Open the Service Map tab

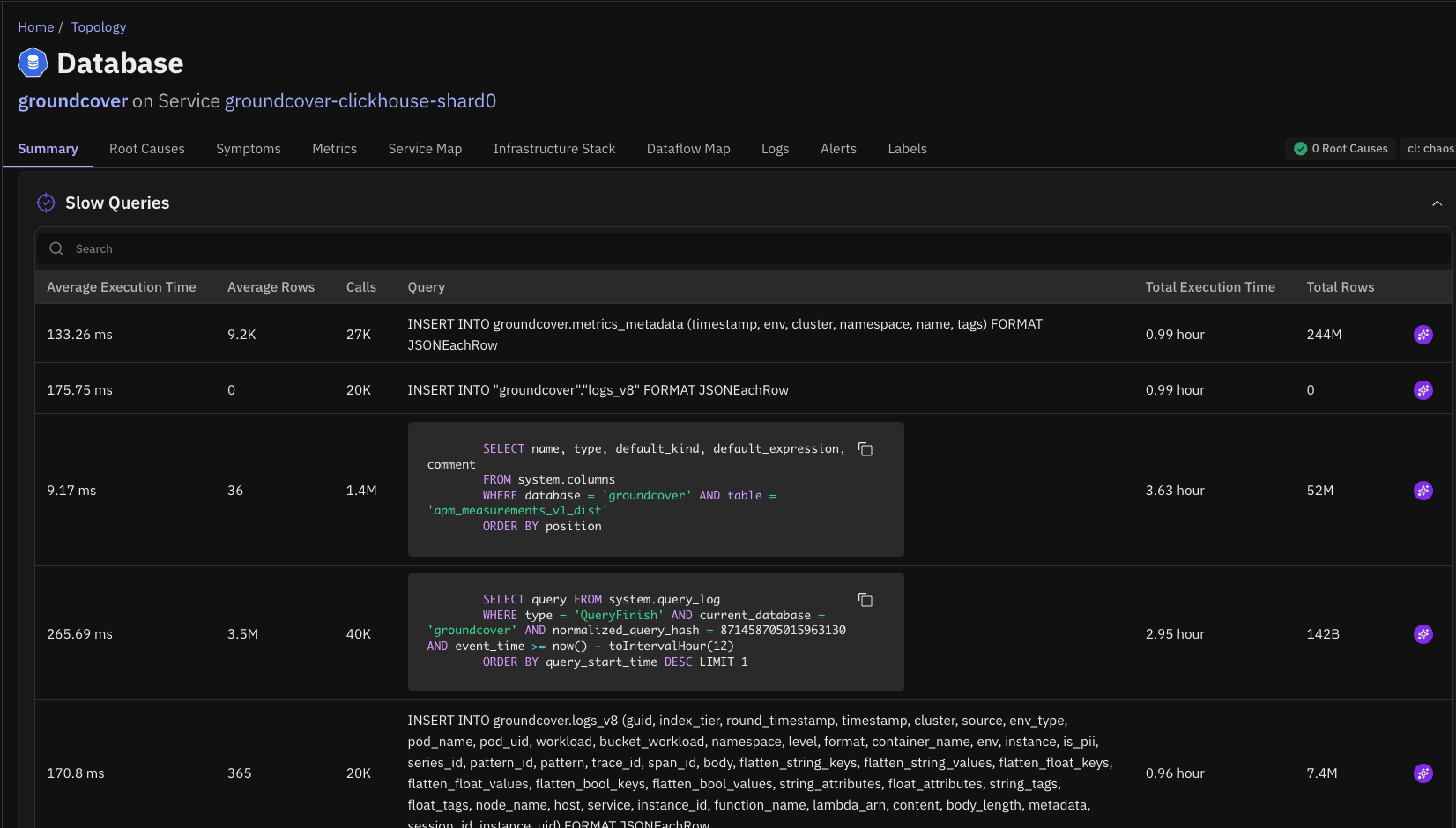click(x=425, y=149)
